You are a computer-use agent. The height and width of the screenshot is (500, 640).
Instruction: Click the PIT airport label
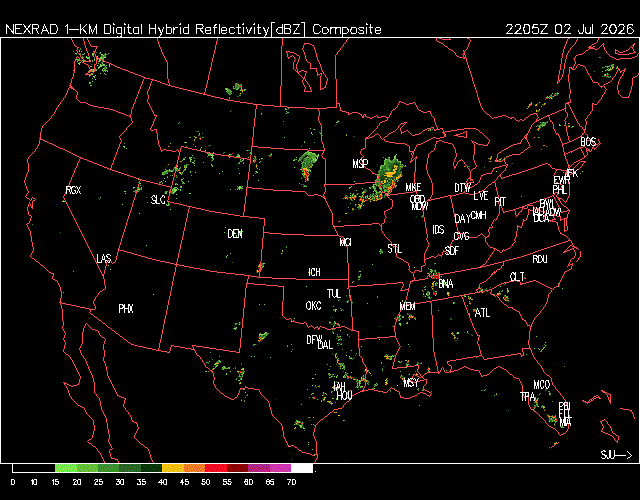(500, 202)
